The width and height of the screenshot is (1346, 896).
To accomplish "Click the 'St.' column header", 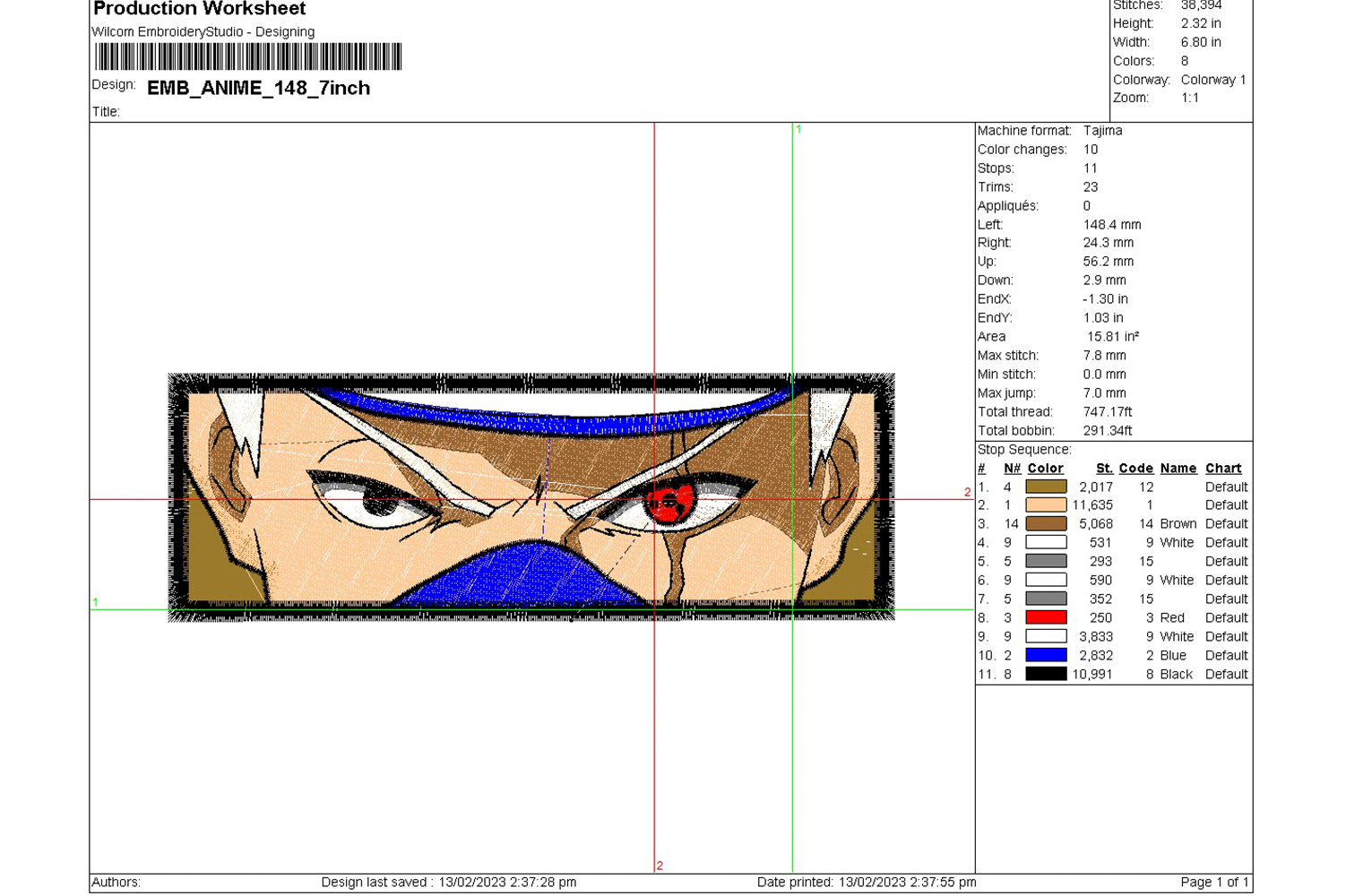I will pyautogui.click(x=1104, y=469).
